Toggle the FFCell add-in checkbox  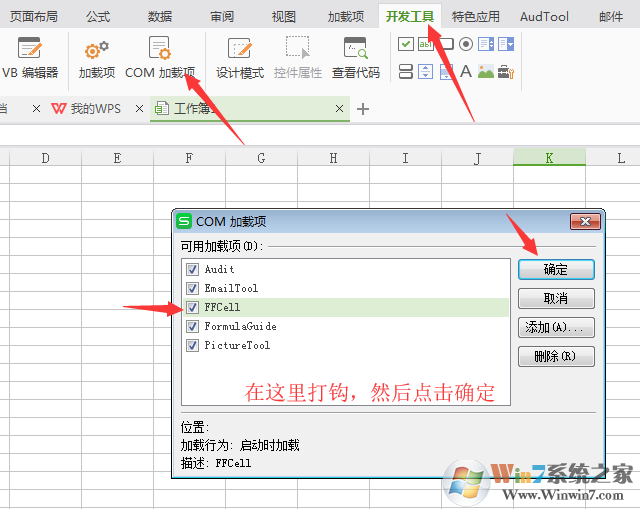pos(192,307)
